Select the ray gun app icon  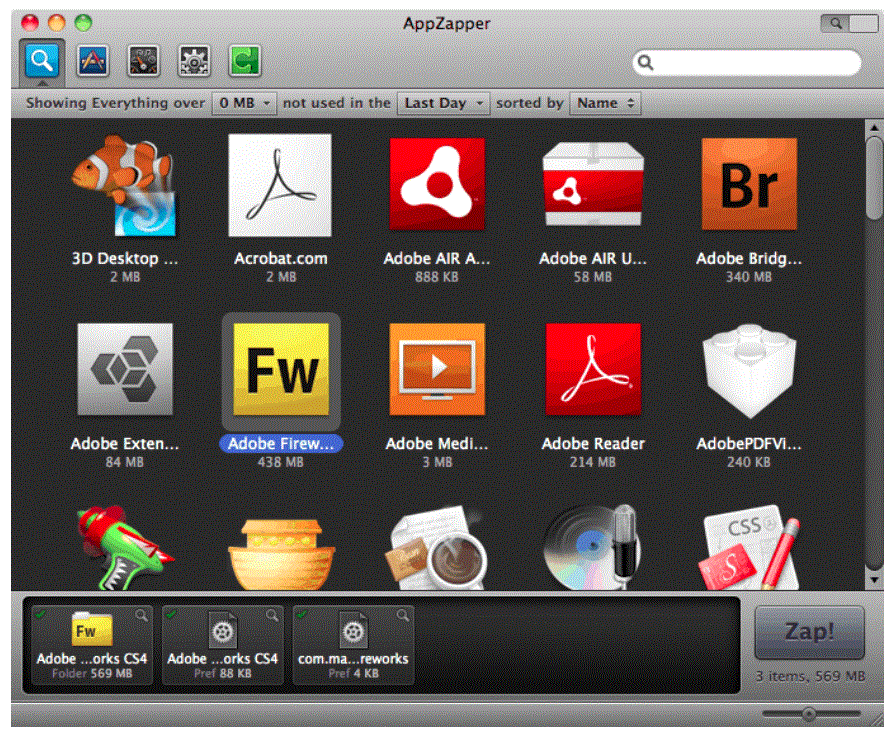tap(124, 547)
